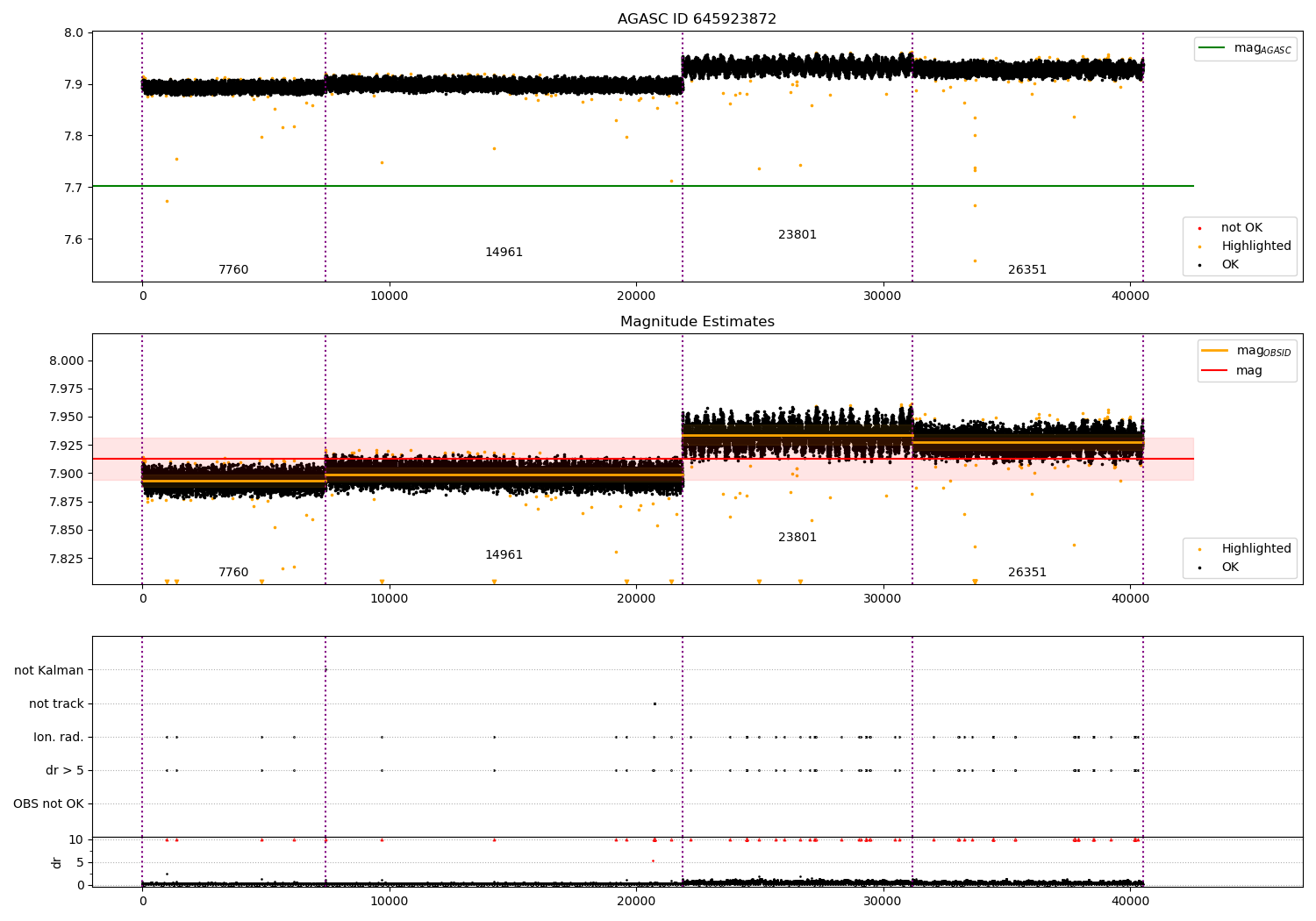
Task: Click obsid label 23801 in Magnitude Estimates plot
Action: click(x=797, y=538)
